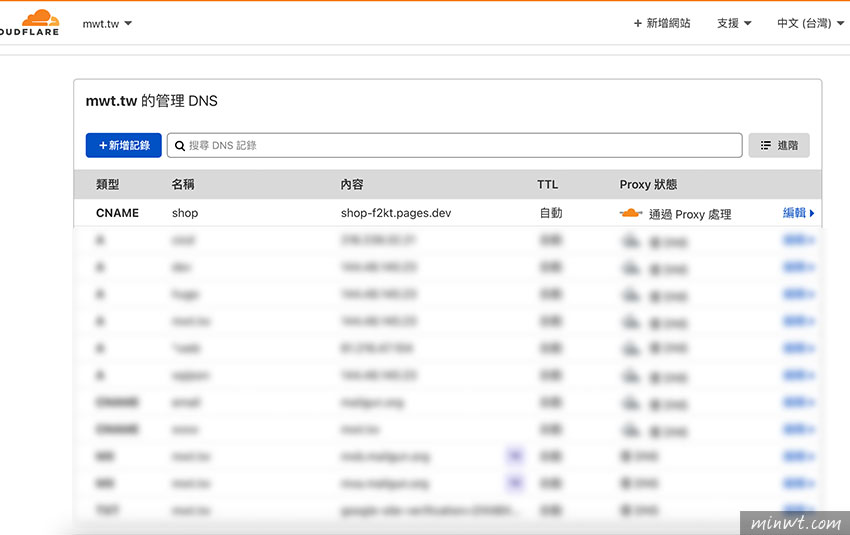Click the mwt.tw 的管理 DNS heading
The image size is (850, 535).
tap(152, 101)
